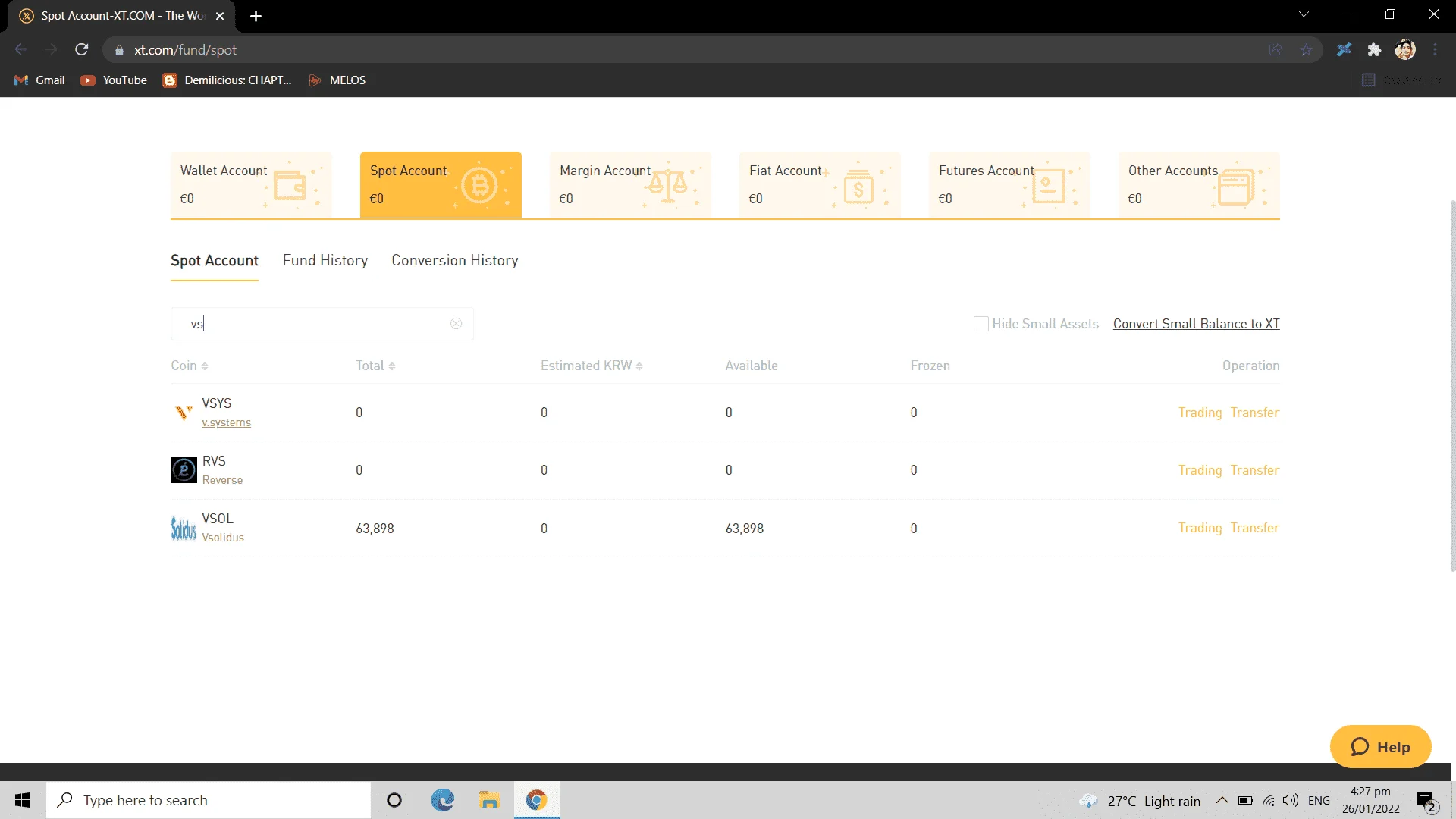Viewport: 1456px width, 819px height.
Task: Switch to the Fund History tab
Action: pyautogui.click(x=325, y=260)
